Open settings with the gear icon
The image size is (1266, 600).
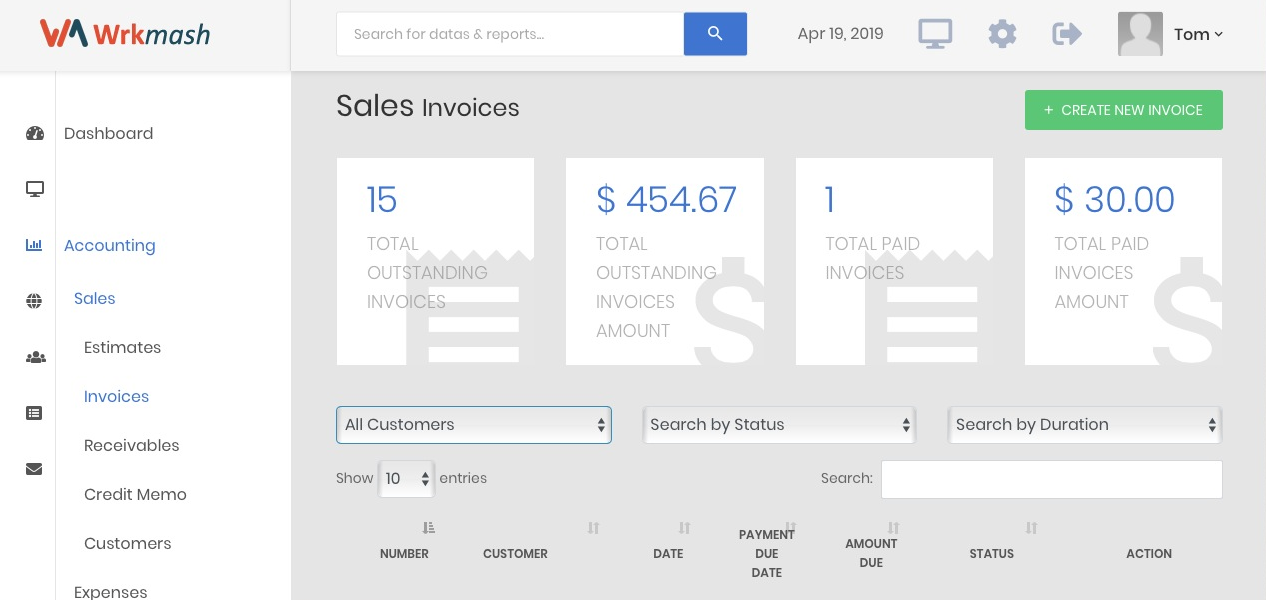[1002, 33]
